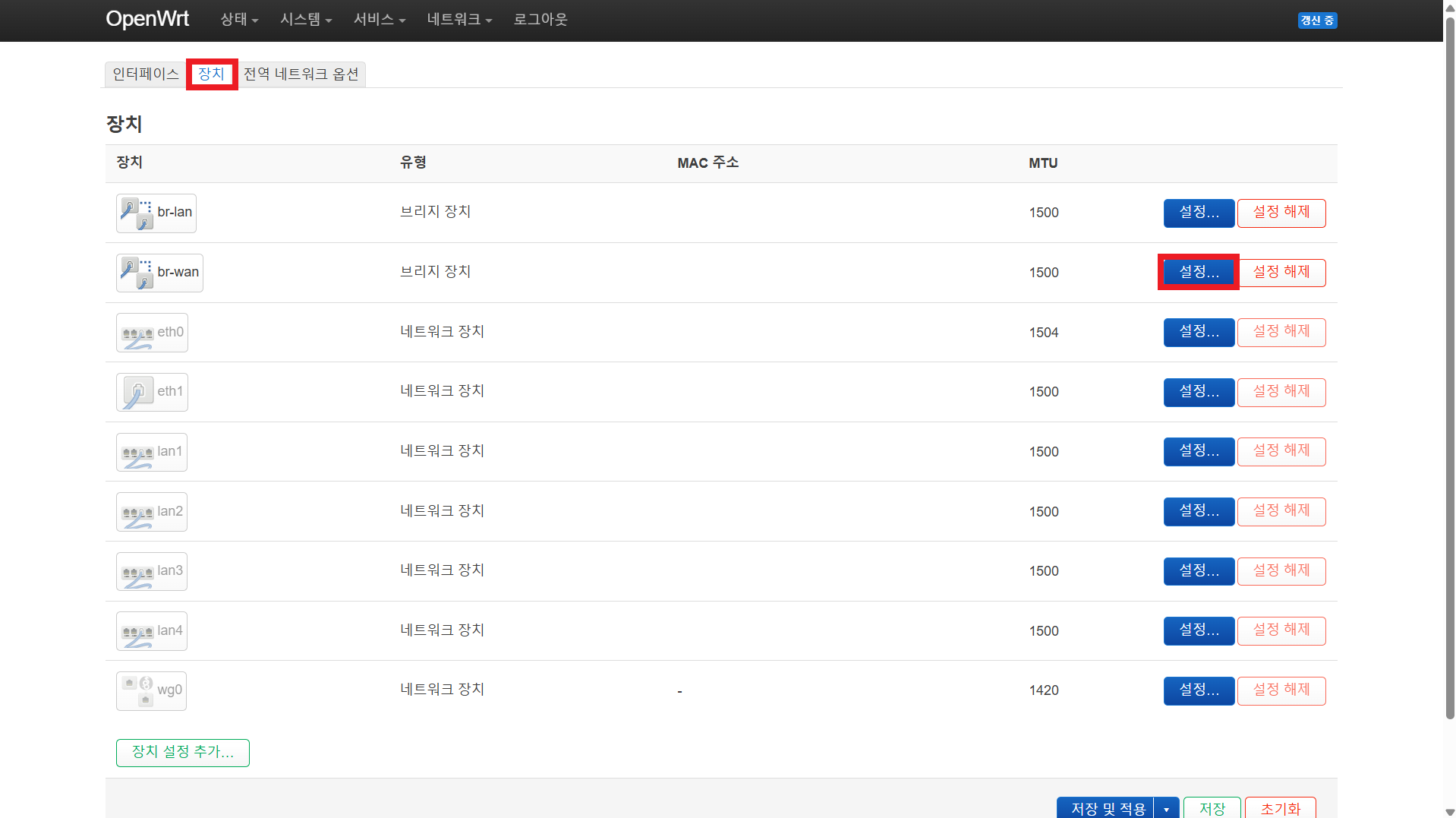Expand the 저장 및 적용 arrow dropdown
This screenshot has width=1456, height=818.
[x=1166, y=809]
